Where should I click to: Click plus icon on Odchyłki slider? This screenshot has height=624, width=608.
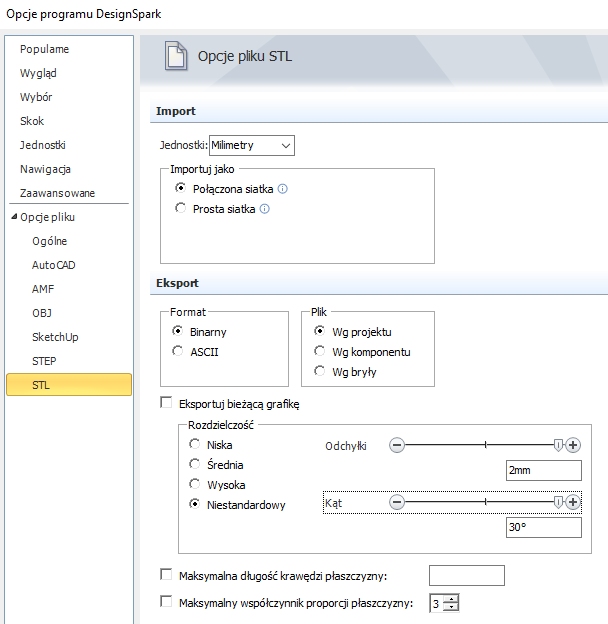pyautogui.click(x=573, y=446)
